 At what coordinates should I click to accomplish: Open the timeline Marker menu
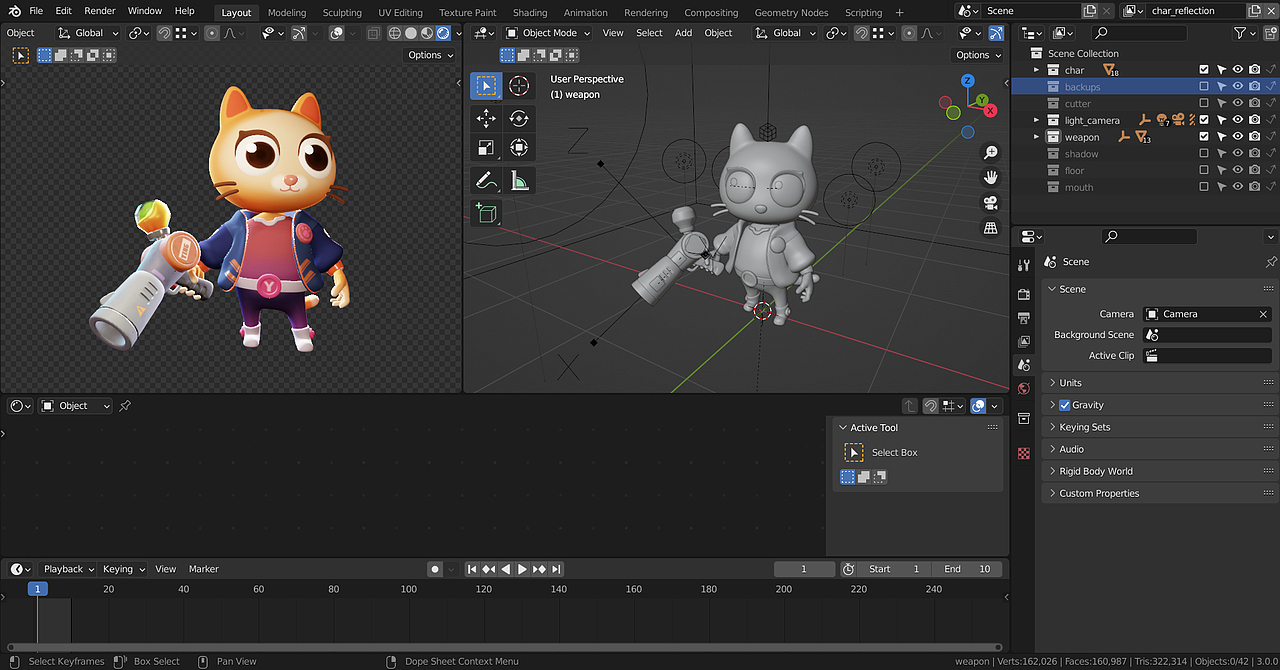203,569
